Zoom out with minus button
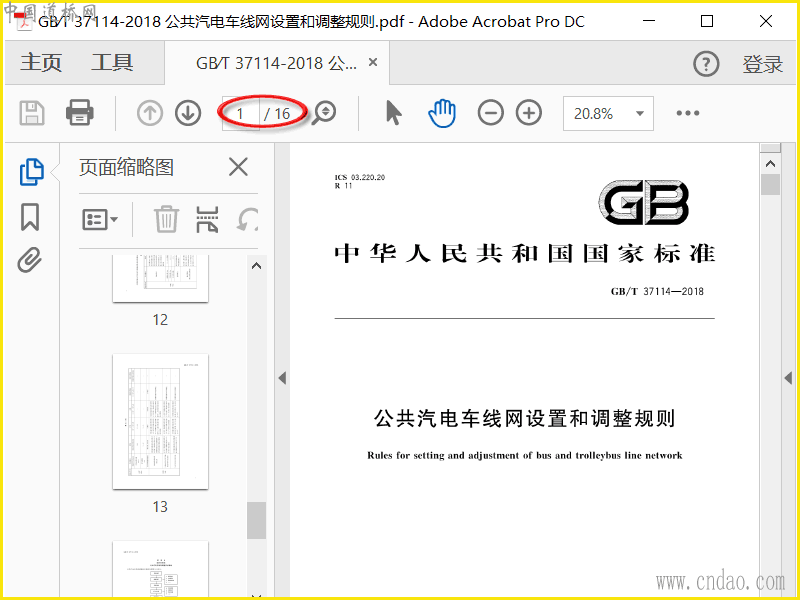800x600 pixels. [491, 113]
